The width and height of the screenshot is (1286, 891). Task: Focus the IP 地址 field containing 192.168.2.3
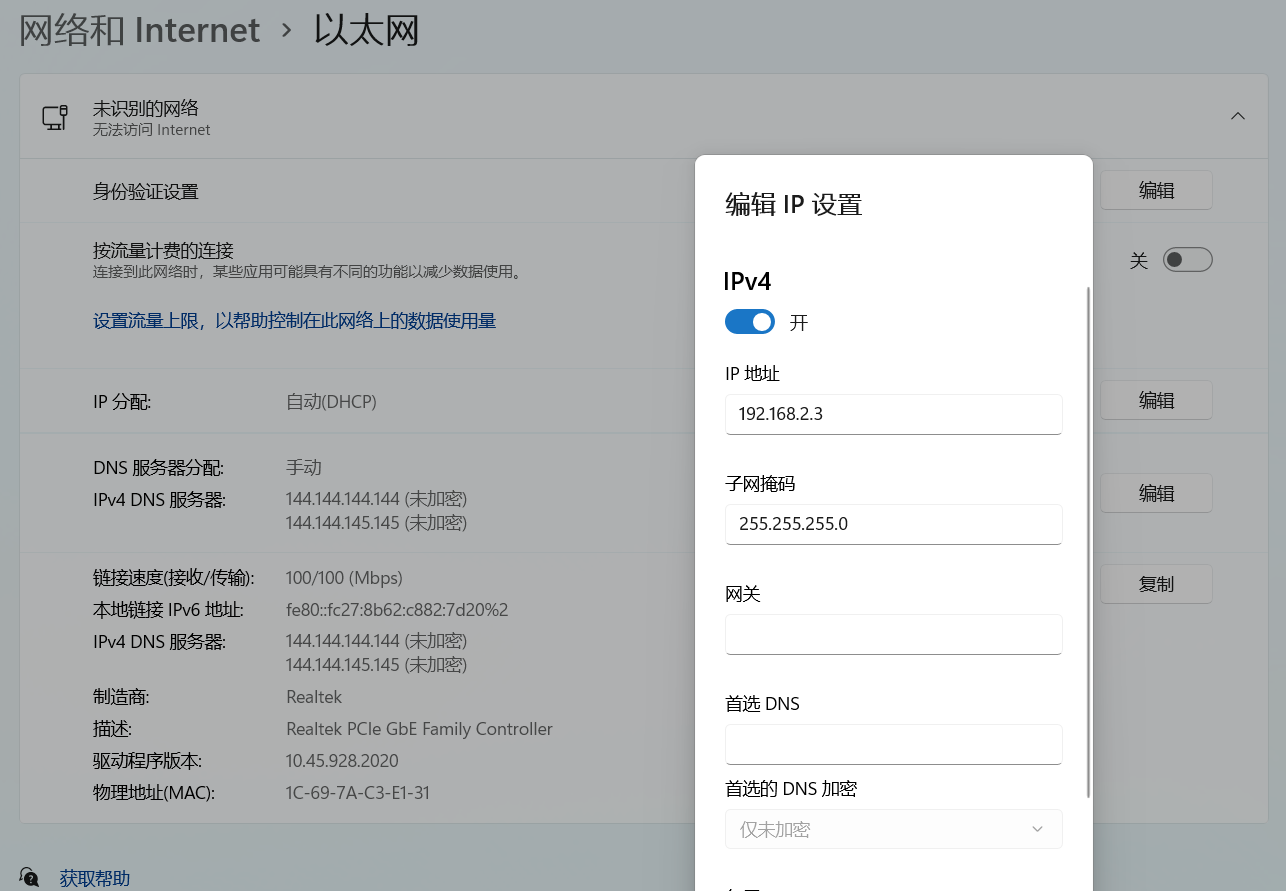(893, 414)
